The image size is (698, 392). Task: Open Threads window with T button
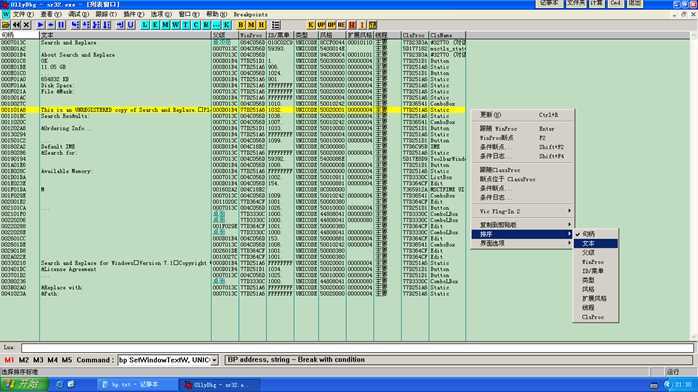coord(186,25)
